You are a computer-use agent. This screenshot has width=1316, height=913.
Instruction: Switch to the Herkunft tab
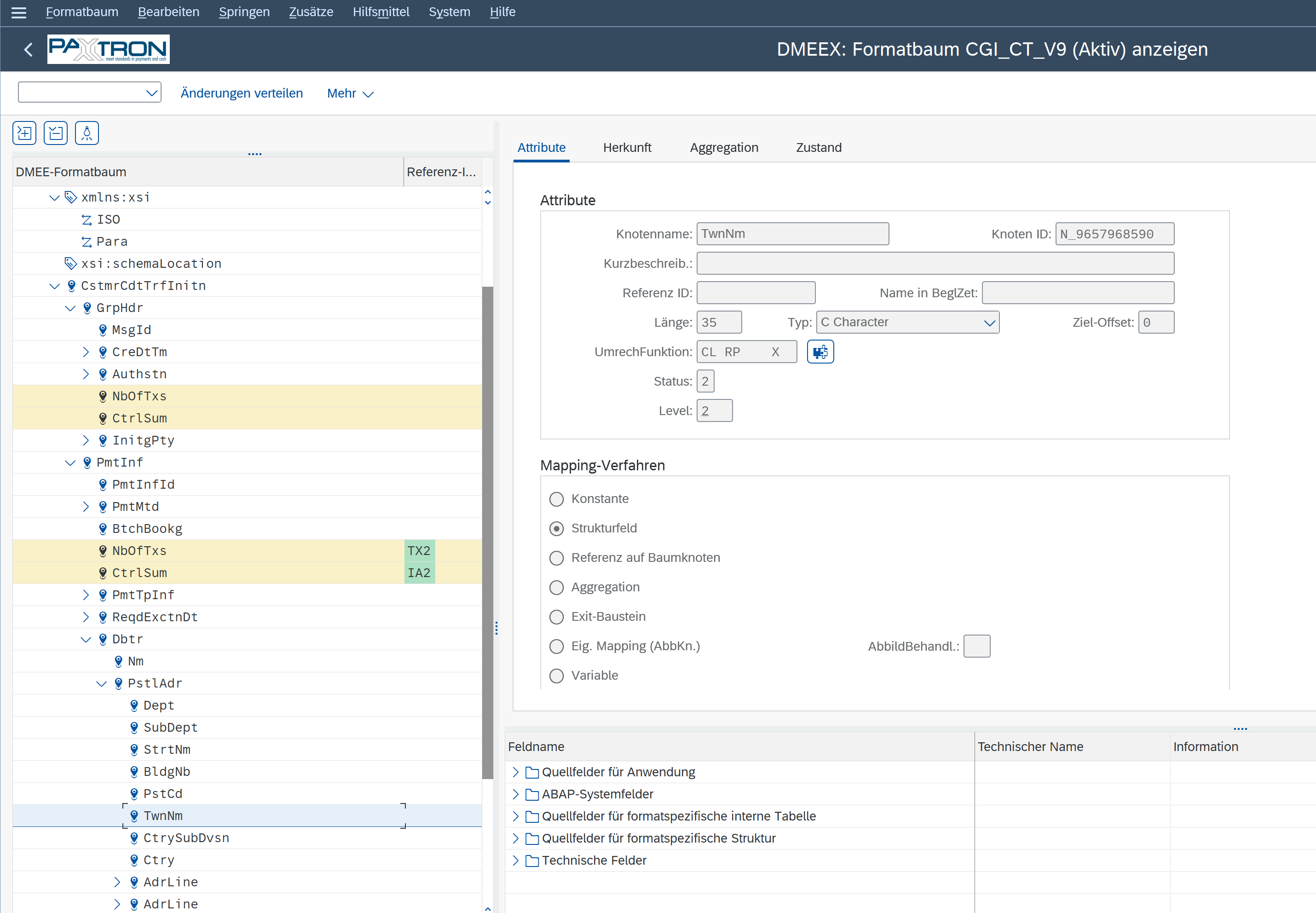tap(627, 148)
